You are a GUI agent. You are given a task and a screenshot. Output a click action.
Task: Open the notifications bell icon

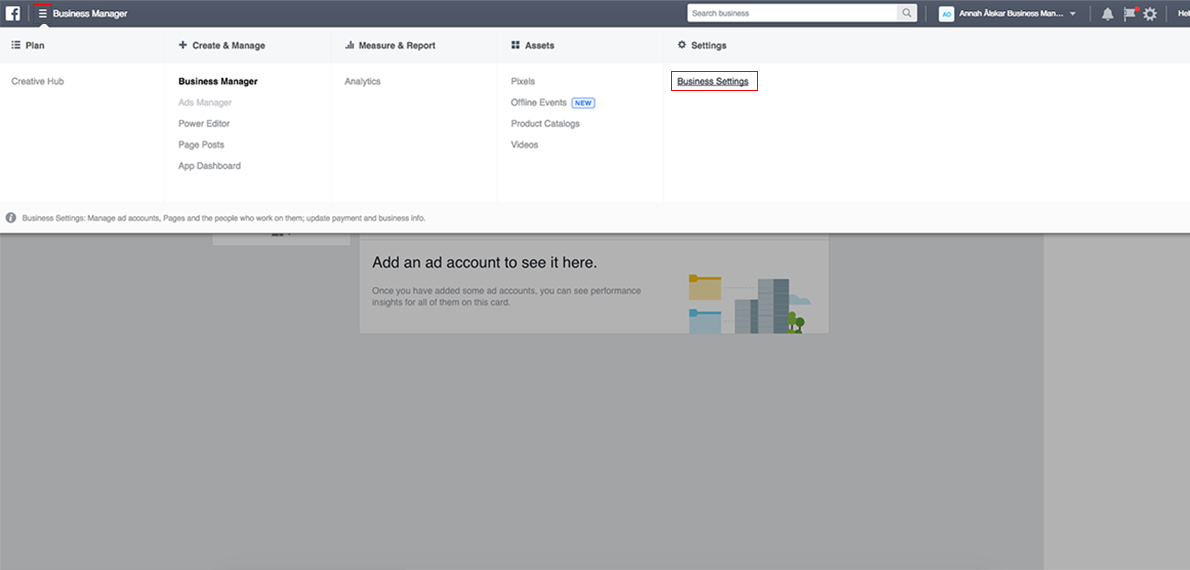[x=1107, y=14]
